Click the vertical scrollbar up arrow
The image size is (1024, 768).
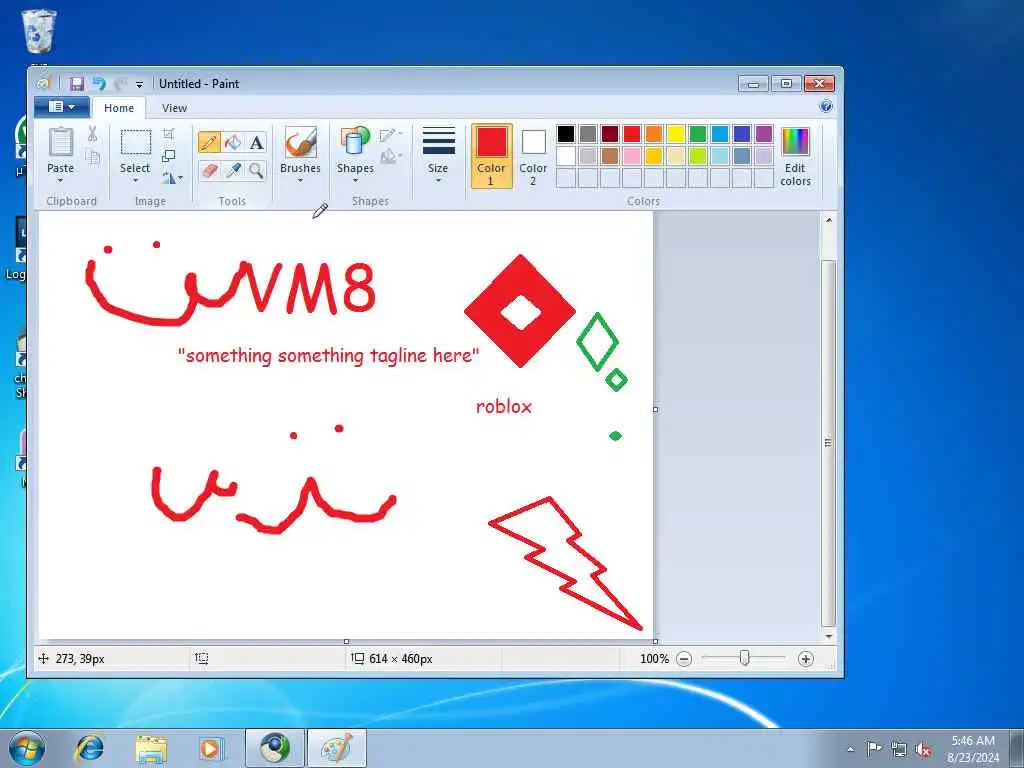(828, 220)
